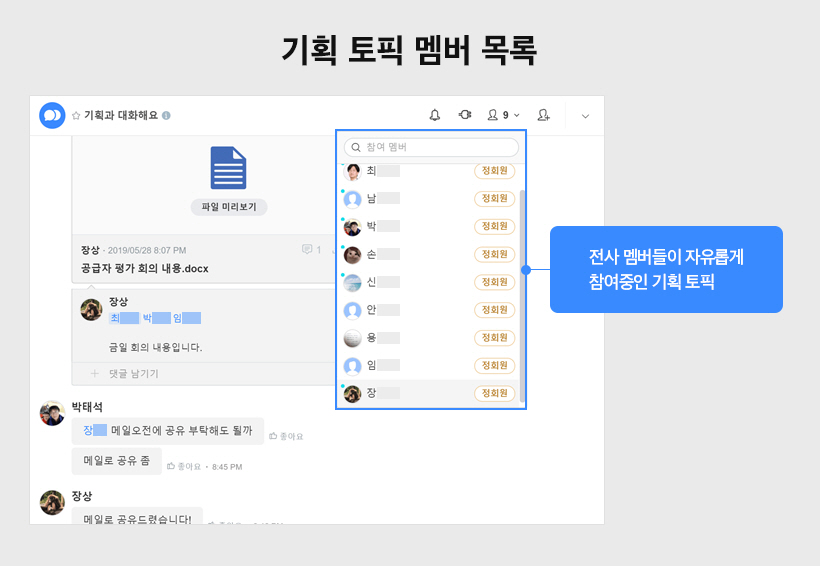Click the topic info icon beside title

[x=166, y=116]
